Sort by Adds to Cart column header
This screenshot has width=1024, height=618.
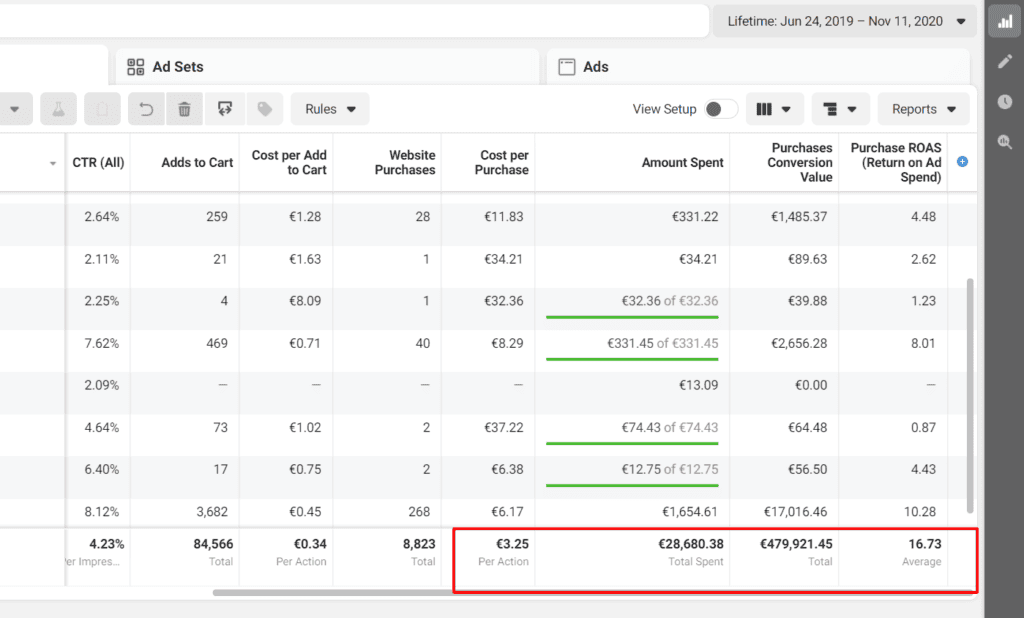[x=197, y=163]
